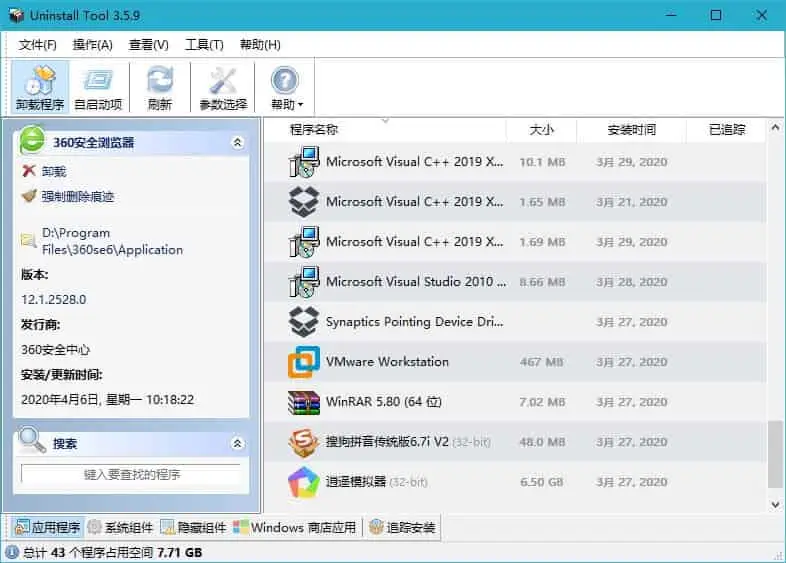
Task: Click the vertical scrollbar thumb
Action: tap(775, 454)
